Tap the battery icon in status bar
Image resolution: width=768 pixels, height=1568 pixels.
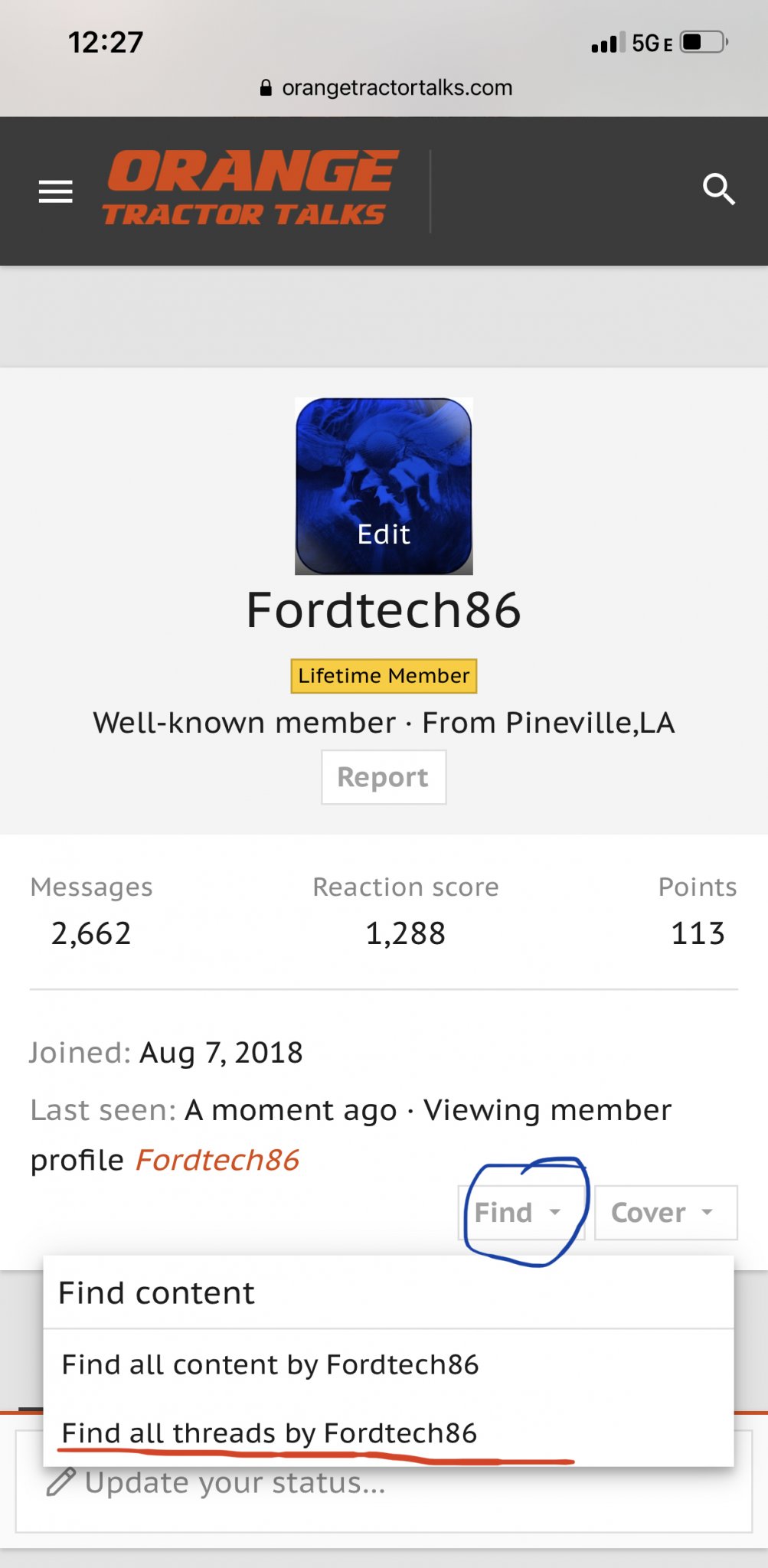[x=704, y=42]
